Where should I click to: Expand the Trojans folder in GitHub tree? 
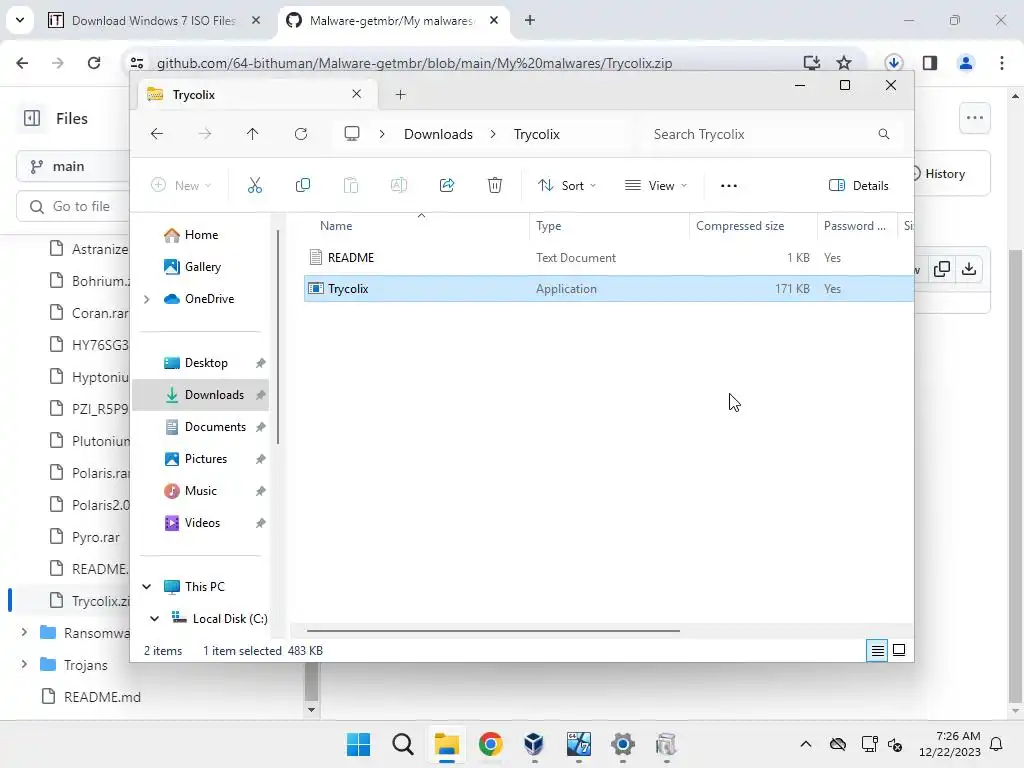[x=24, y=664]
